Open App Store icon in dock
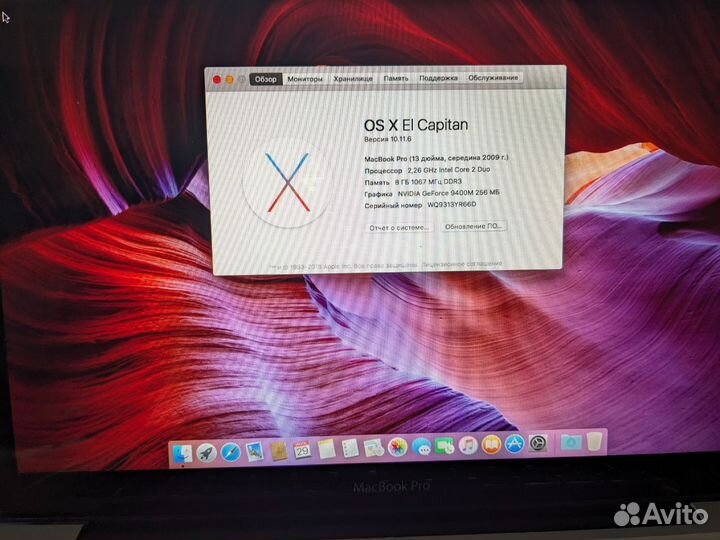 coord(514,444)
